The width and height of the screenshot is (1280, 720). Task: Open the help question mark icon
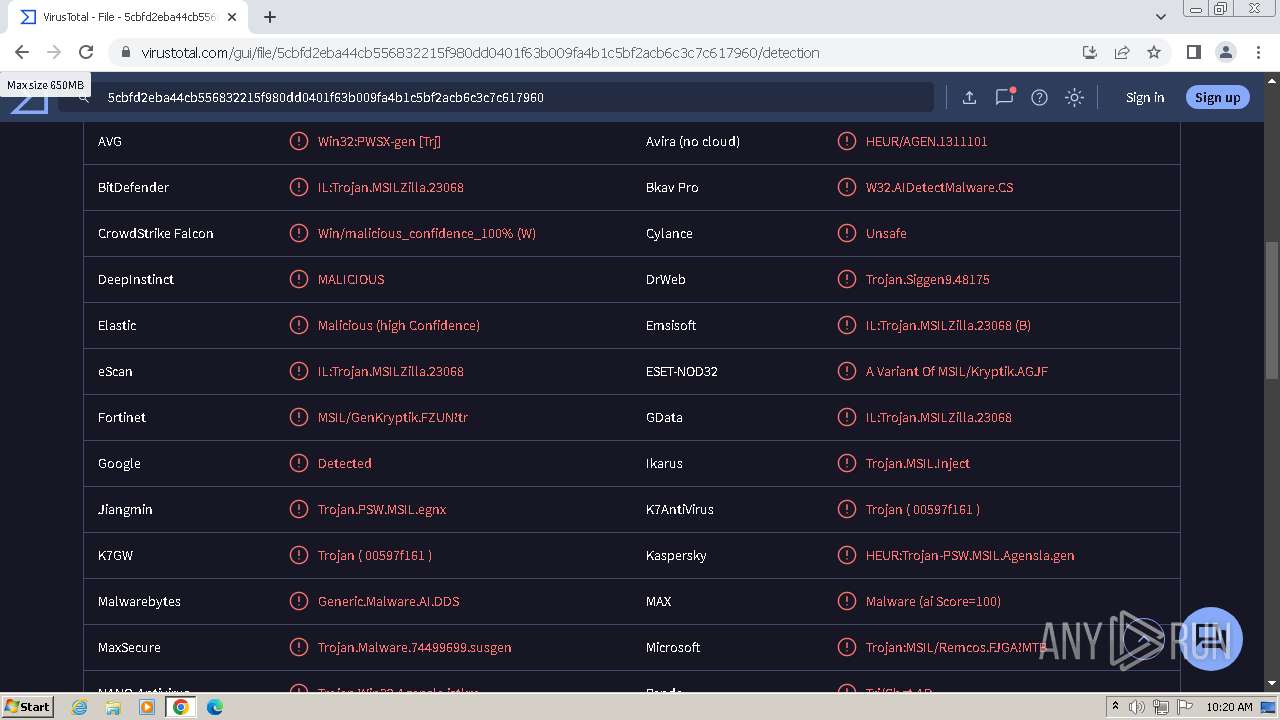point(1039,97)
